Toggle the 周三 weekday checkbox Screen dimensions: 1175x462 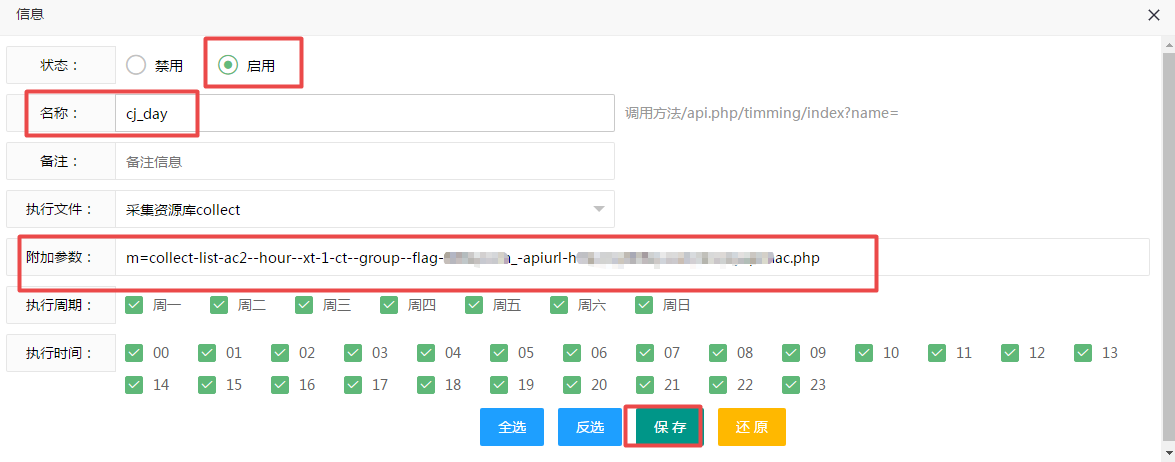pos(305,305)
